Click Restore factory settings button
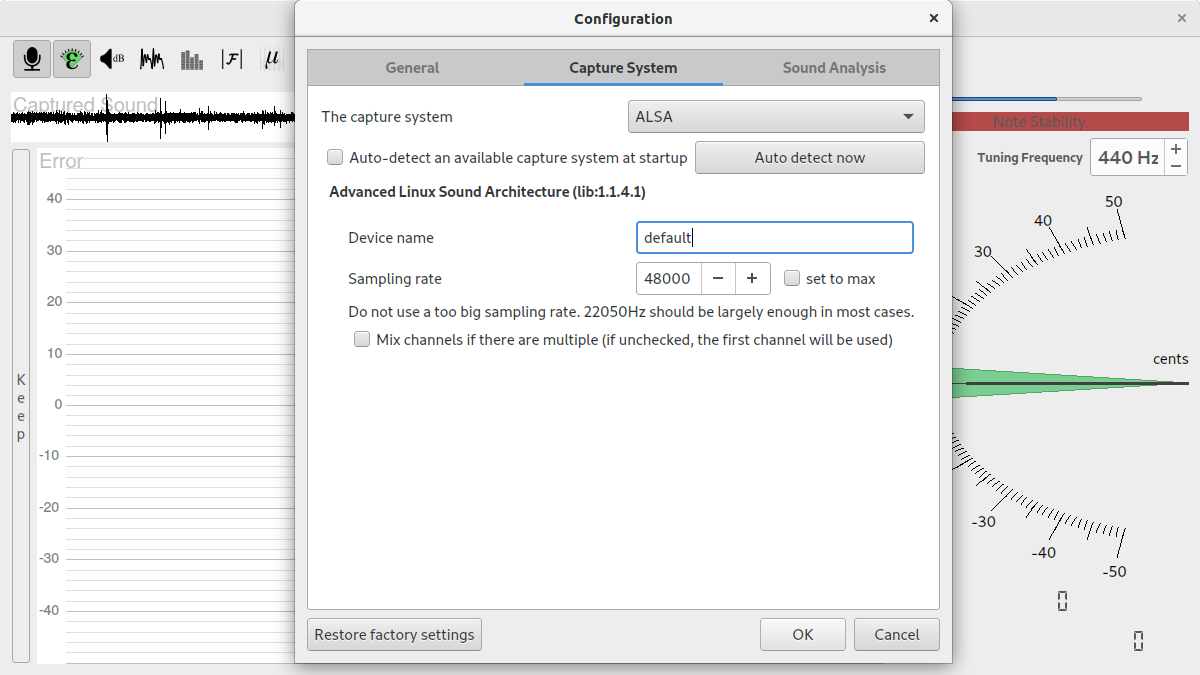The image size is (1200, 675). [x=394, y=634]
